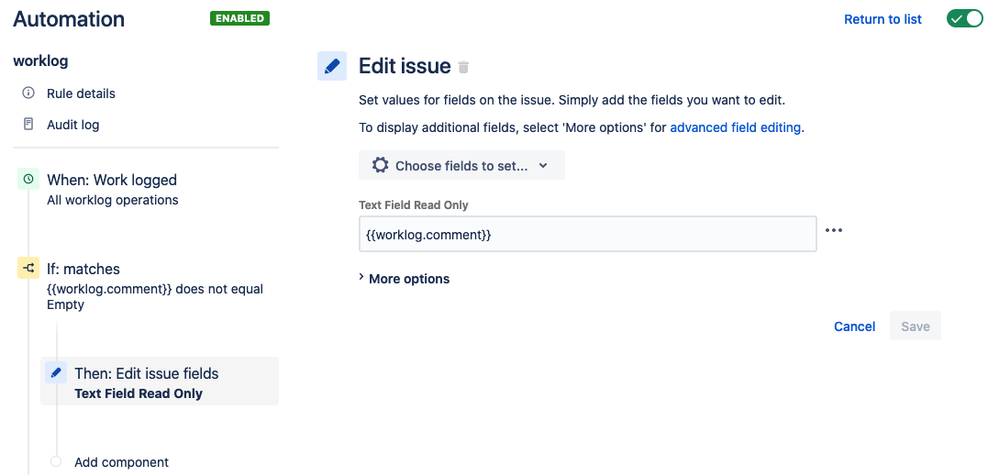Image resolution: width=999 pixels, height=475 pixels.
Task: Open Rule details in sidebar
Action: coord(81,94)
